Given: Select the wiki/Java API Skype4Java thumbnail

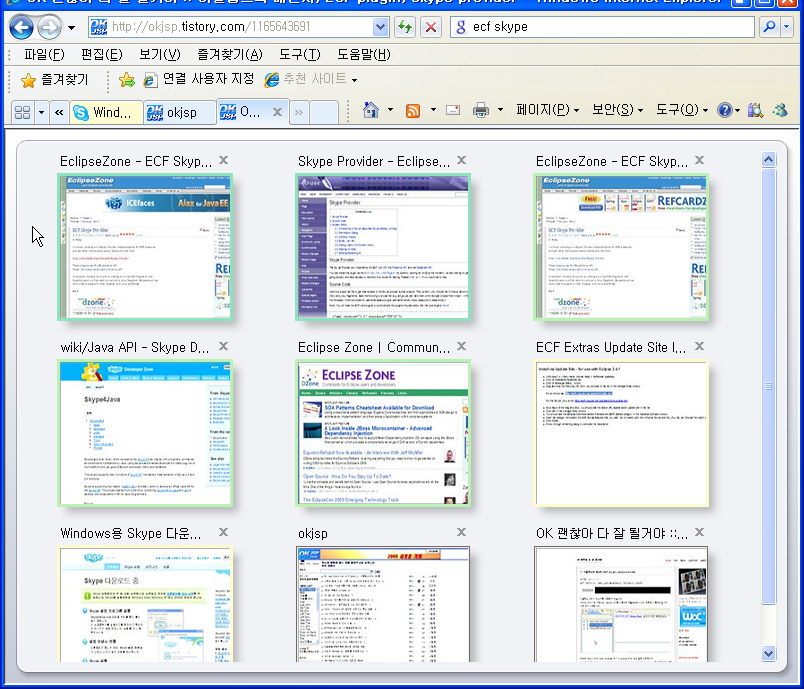Looking at the screenshot, I should 145,433.
